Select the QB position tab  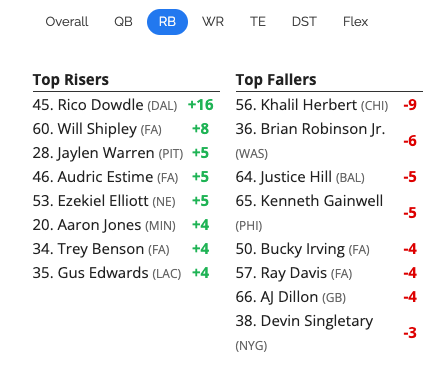coord(123,22)
